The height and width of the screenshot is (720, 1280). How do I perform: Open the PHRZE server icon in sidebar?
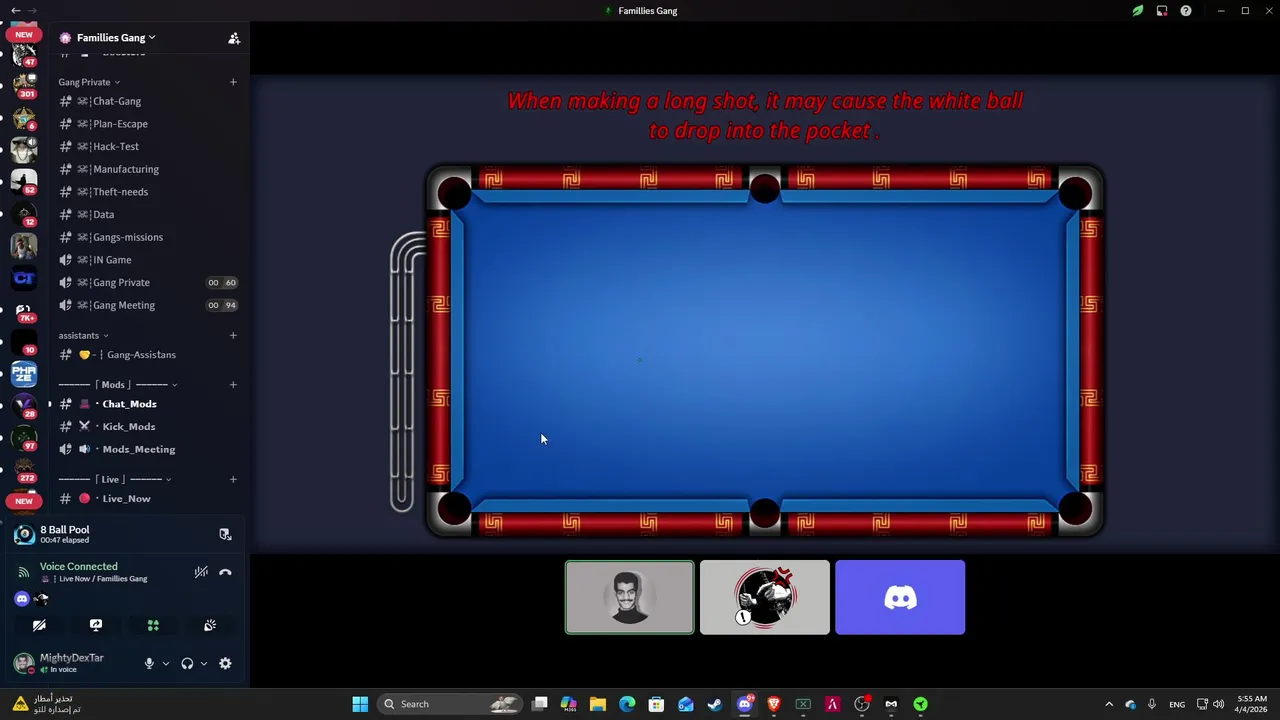24,373
